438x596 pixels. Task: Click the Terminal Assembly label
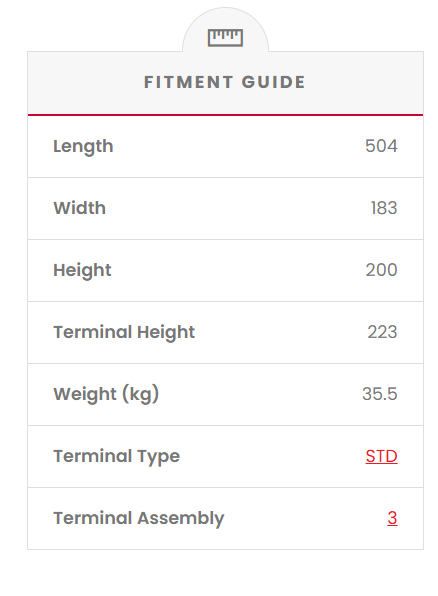click(x=139, y=518)
